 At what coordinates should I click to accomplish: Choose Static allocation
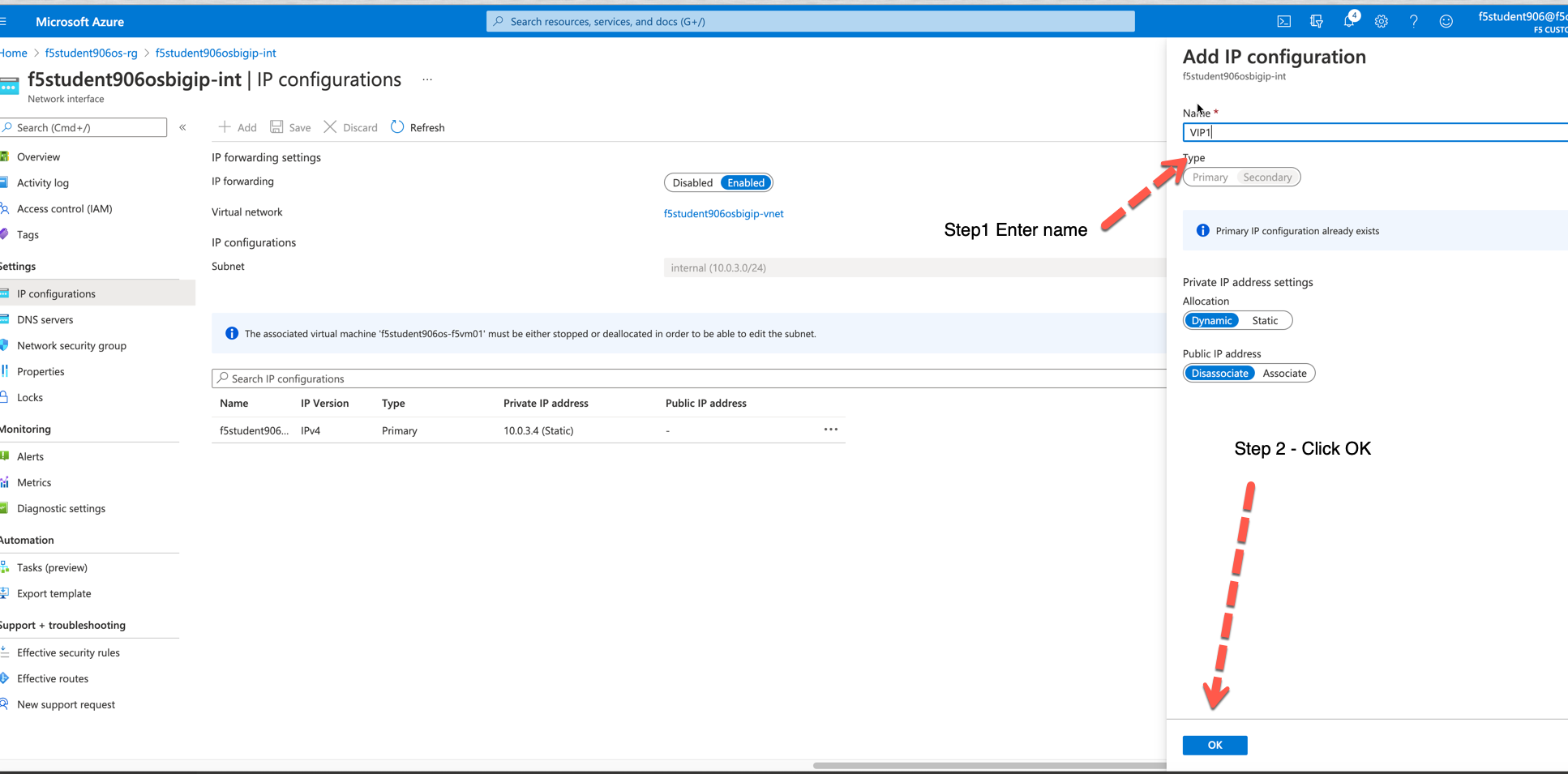1265,320
